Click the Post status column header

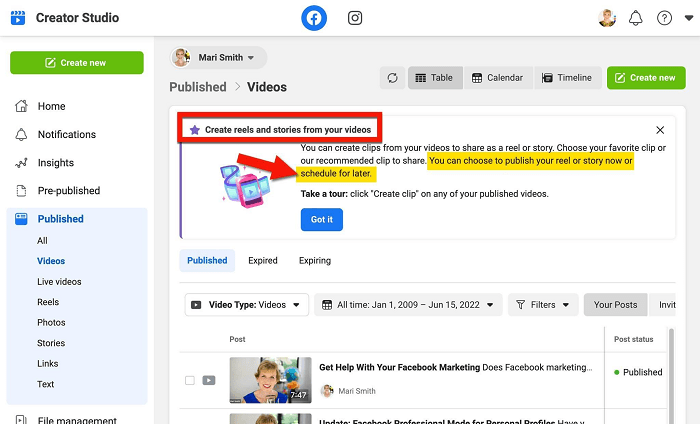[633, 339]
